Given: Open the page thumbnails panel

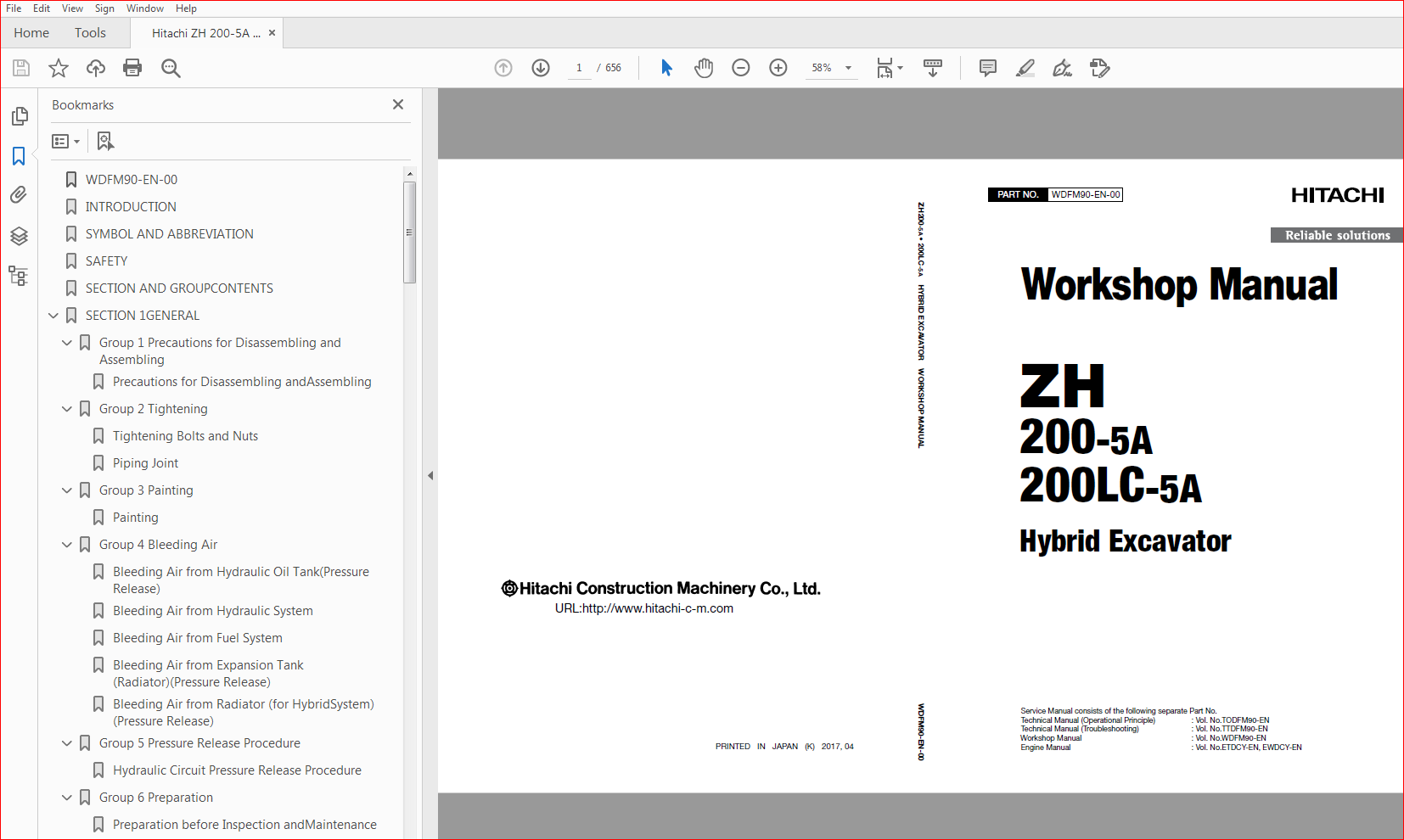Looking at the screenshot, I should [19, 116].
